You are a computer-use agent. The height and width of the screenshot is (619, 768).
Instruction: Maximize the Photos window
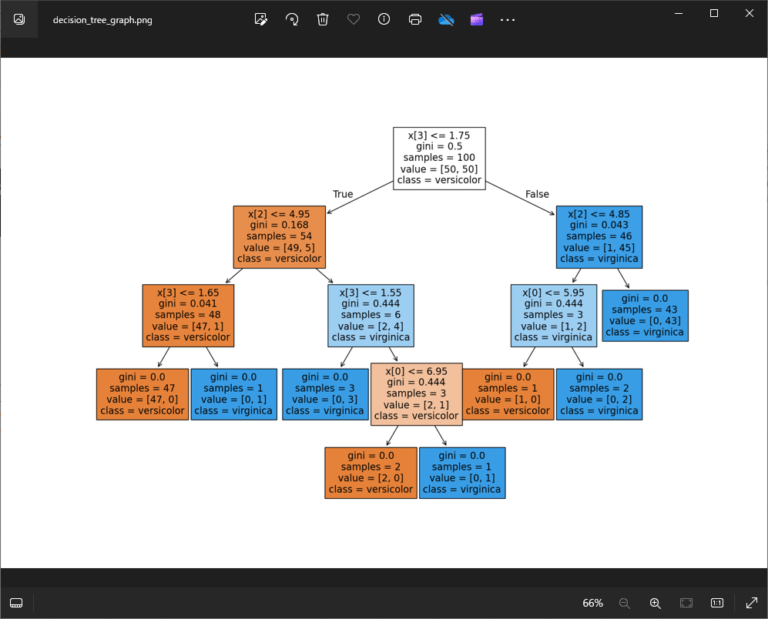(713, 13)
